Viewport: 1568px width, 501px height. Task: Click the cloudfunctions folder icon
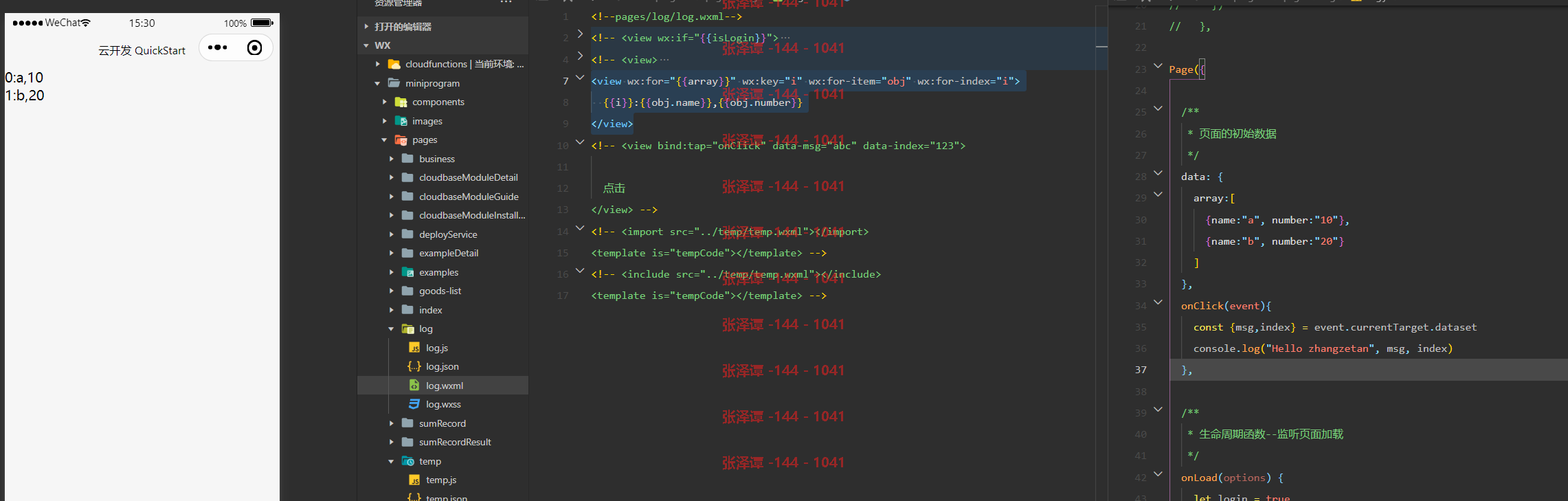coord(394,64)
